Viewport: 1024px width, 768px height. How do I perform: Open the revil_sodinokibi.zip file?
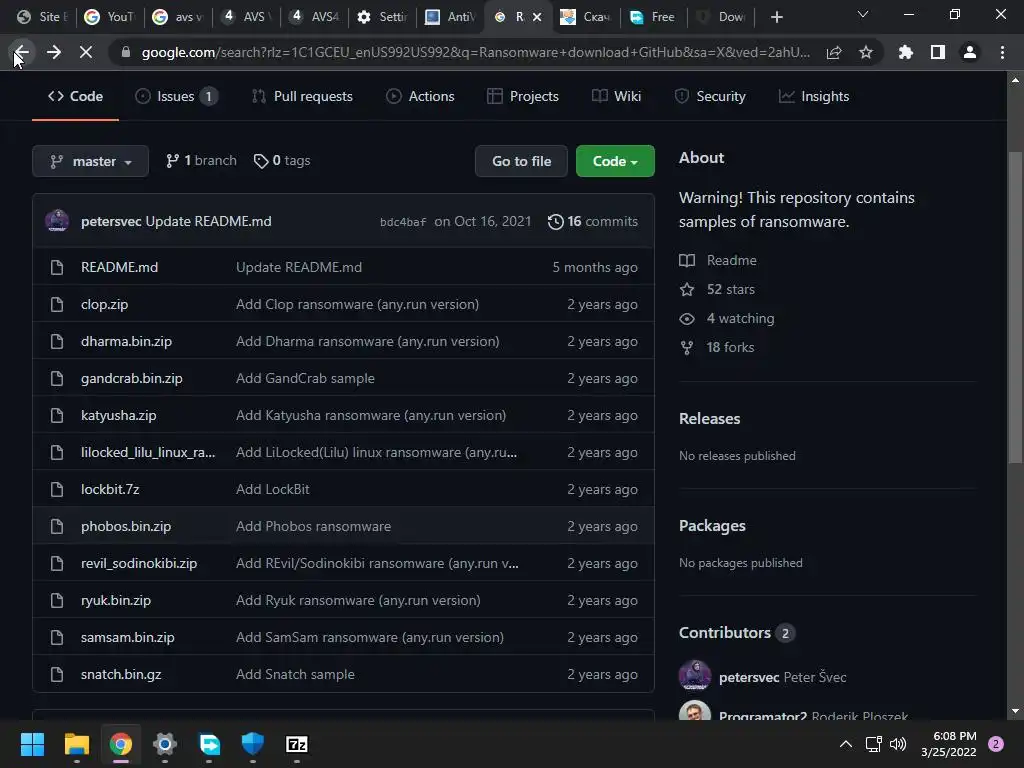pyautogui.click(x=139, y=564)
